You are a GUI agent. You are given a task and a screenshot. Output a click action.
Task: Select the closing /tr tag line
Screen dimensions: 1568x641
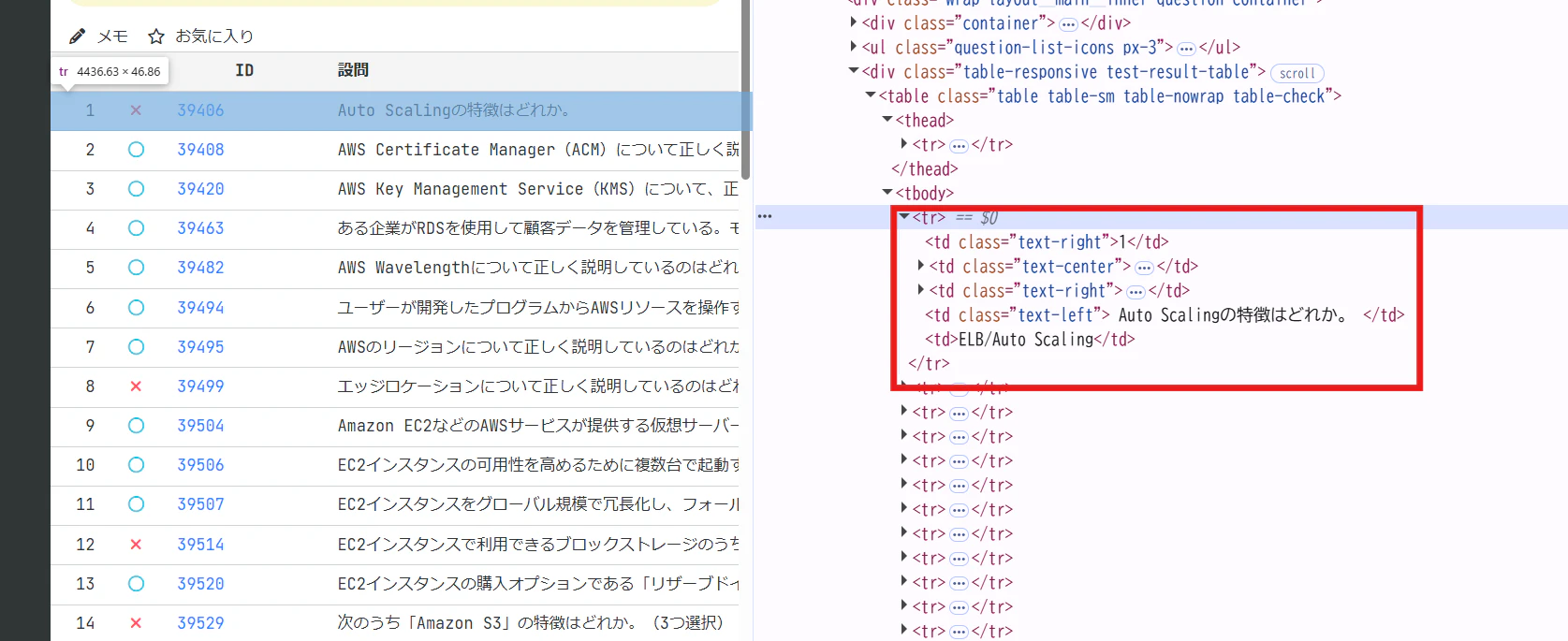929,364
